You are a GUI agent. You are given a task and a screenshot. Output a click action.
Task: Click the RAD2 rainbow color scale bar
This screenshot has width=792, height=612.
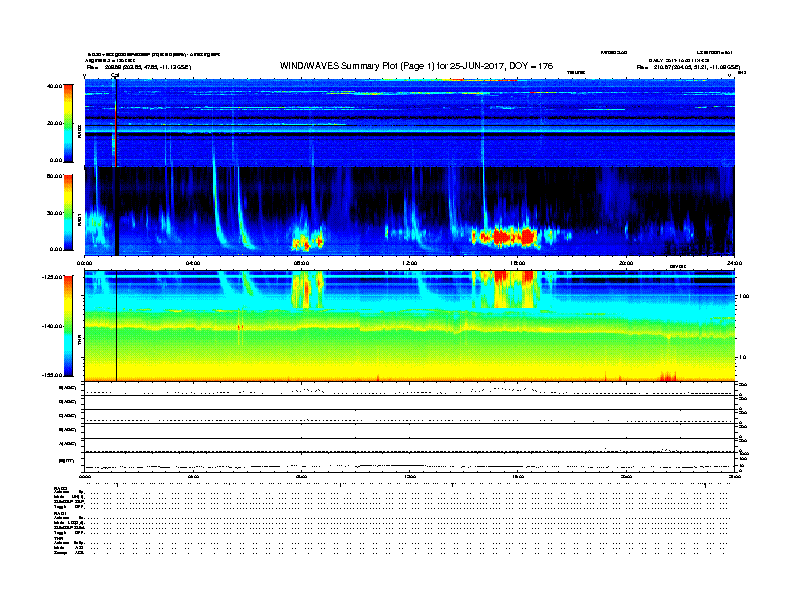(68, 123)
